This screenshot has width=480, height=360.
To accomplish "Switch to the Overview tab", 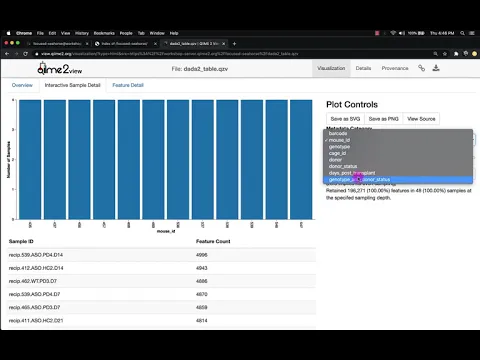I will [x=22, y=85].
